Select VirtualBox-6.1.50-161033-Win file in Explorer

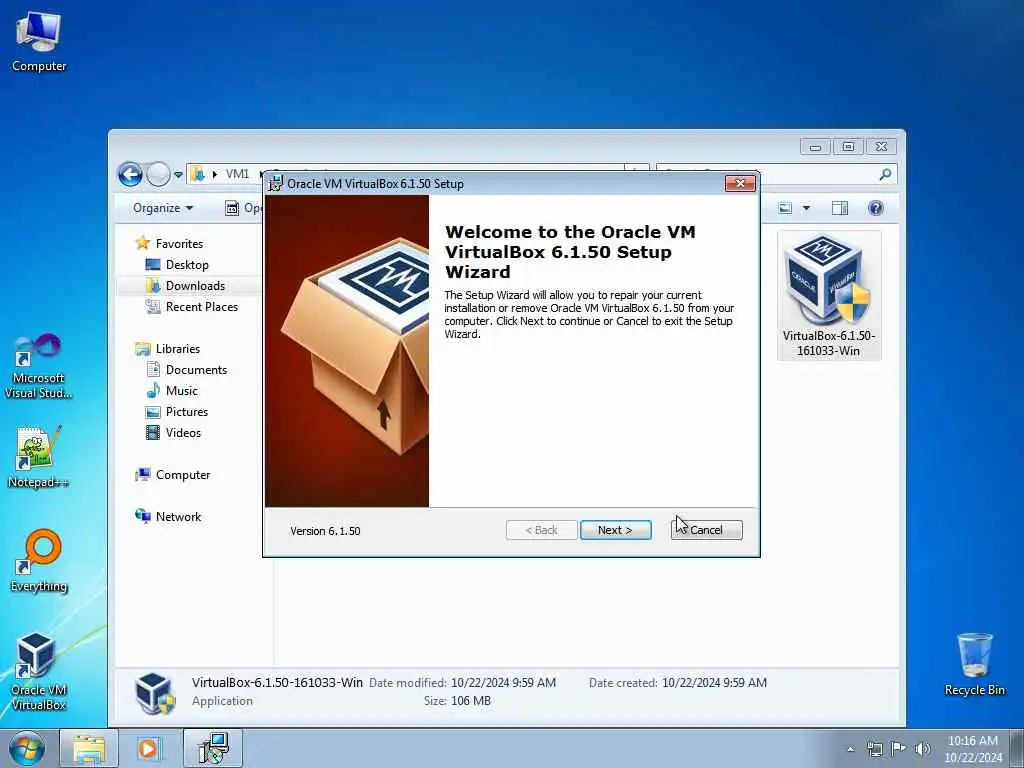coord(829,295)
